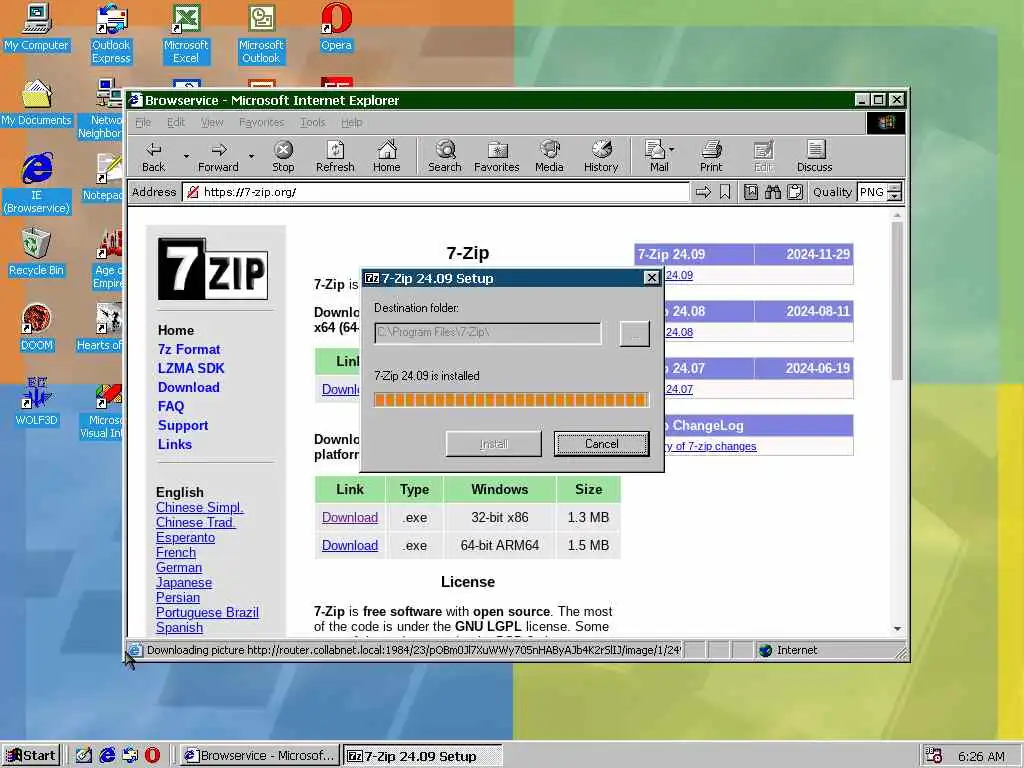Click the browse button beside the destination folder
1024x768 pixels.
pos(634,334)
